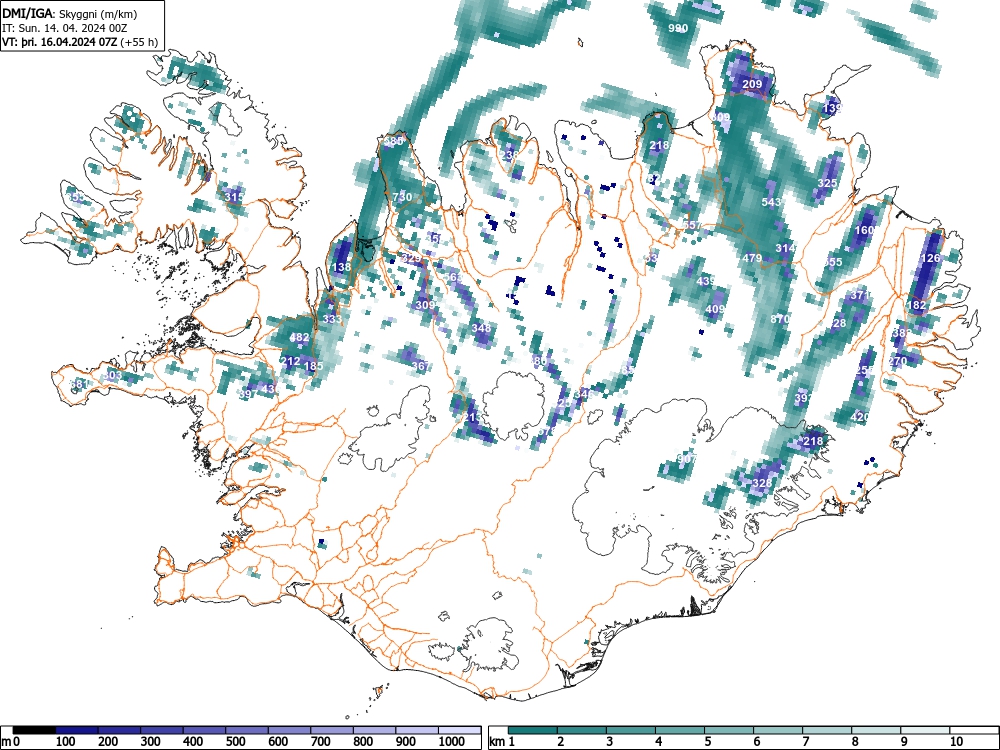1000x750 pixels.
Task: Click the visibility value '479' on the map
Action: point(753,258)
